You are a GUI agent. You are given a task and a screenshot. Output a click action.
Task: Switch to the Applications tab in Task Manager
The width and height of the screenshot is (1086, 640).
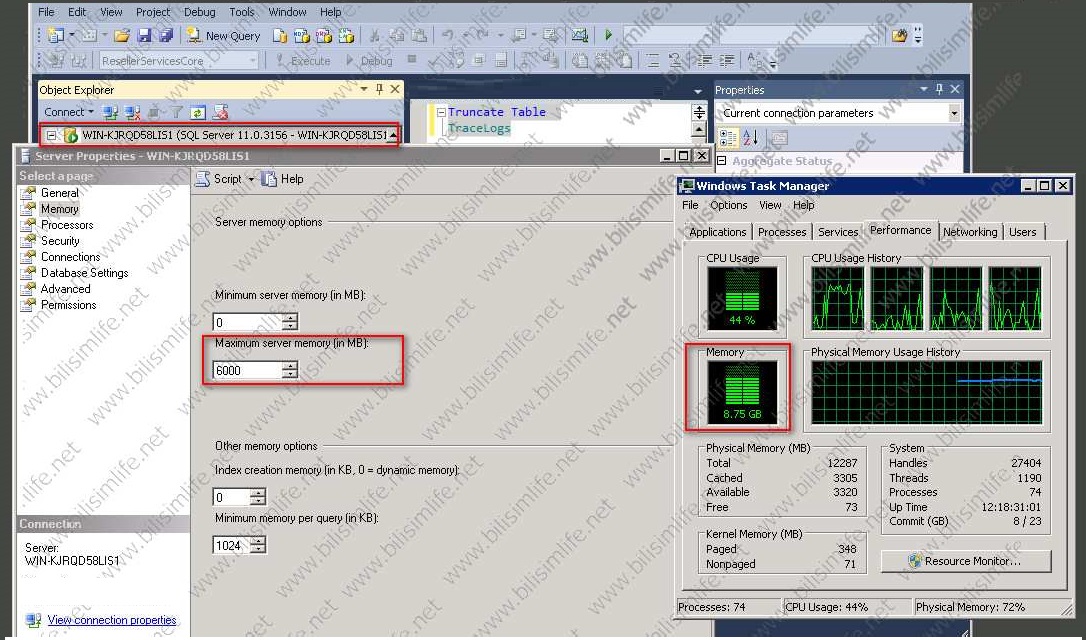coord(718,232)
